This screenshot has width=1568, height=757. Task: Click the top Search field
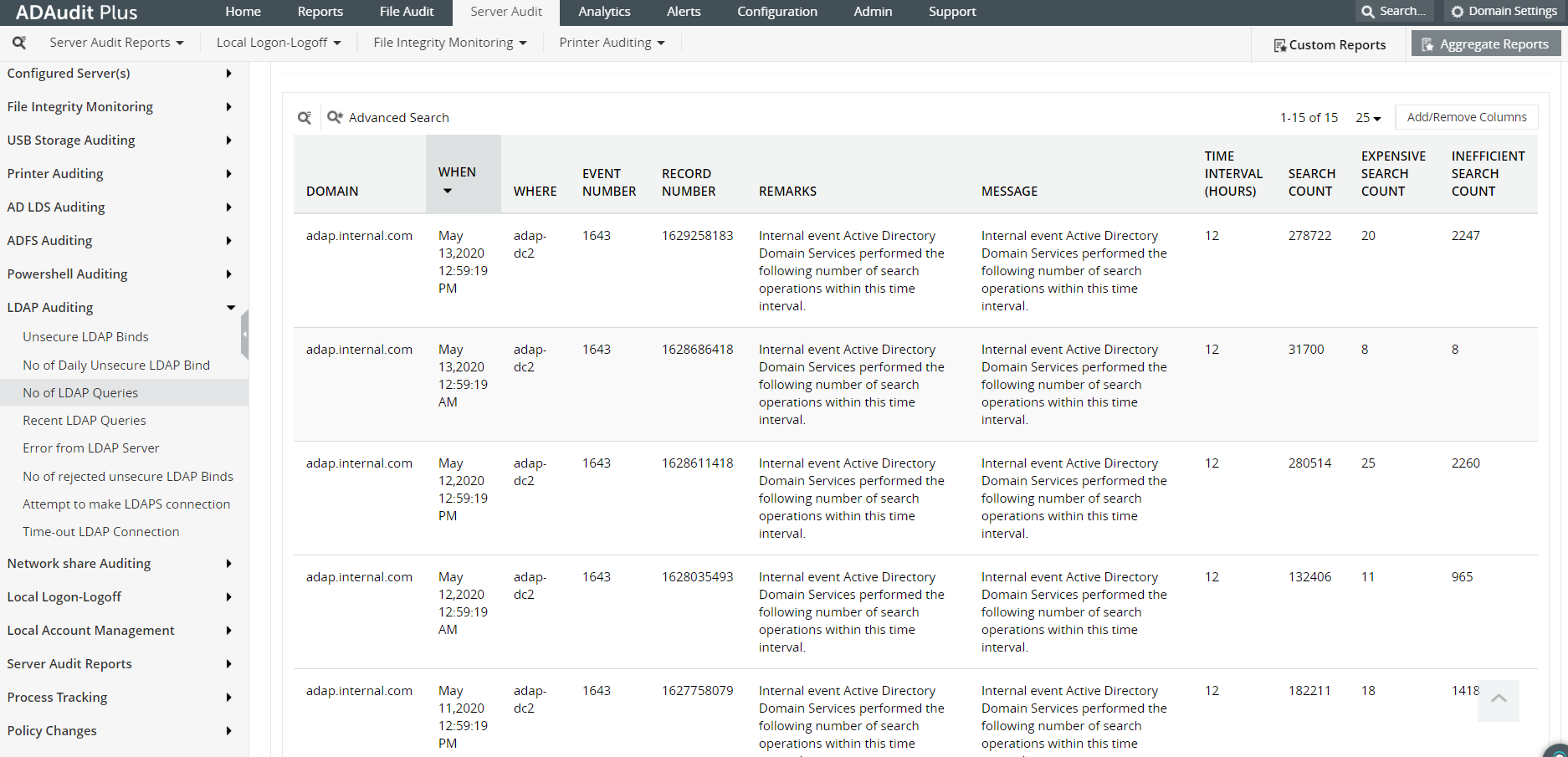1394,12
